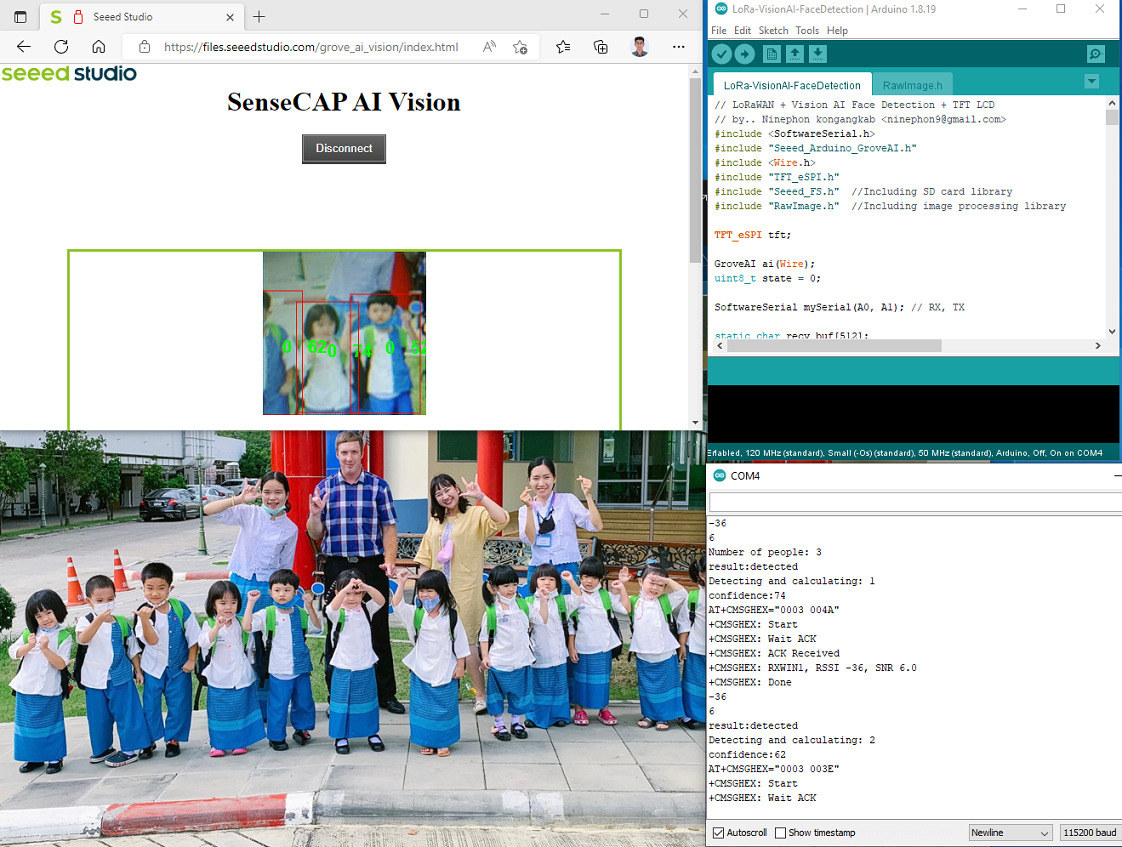Click the Disconnect button

coord(344,149)
